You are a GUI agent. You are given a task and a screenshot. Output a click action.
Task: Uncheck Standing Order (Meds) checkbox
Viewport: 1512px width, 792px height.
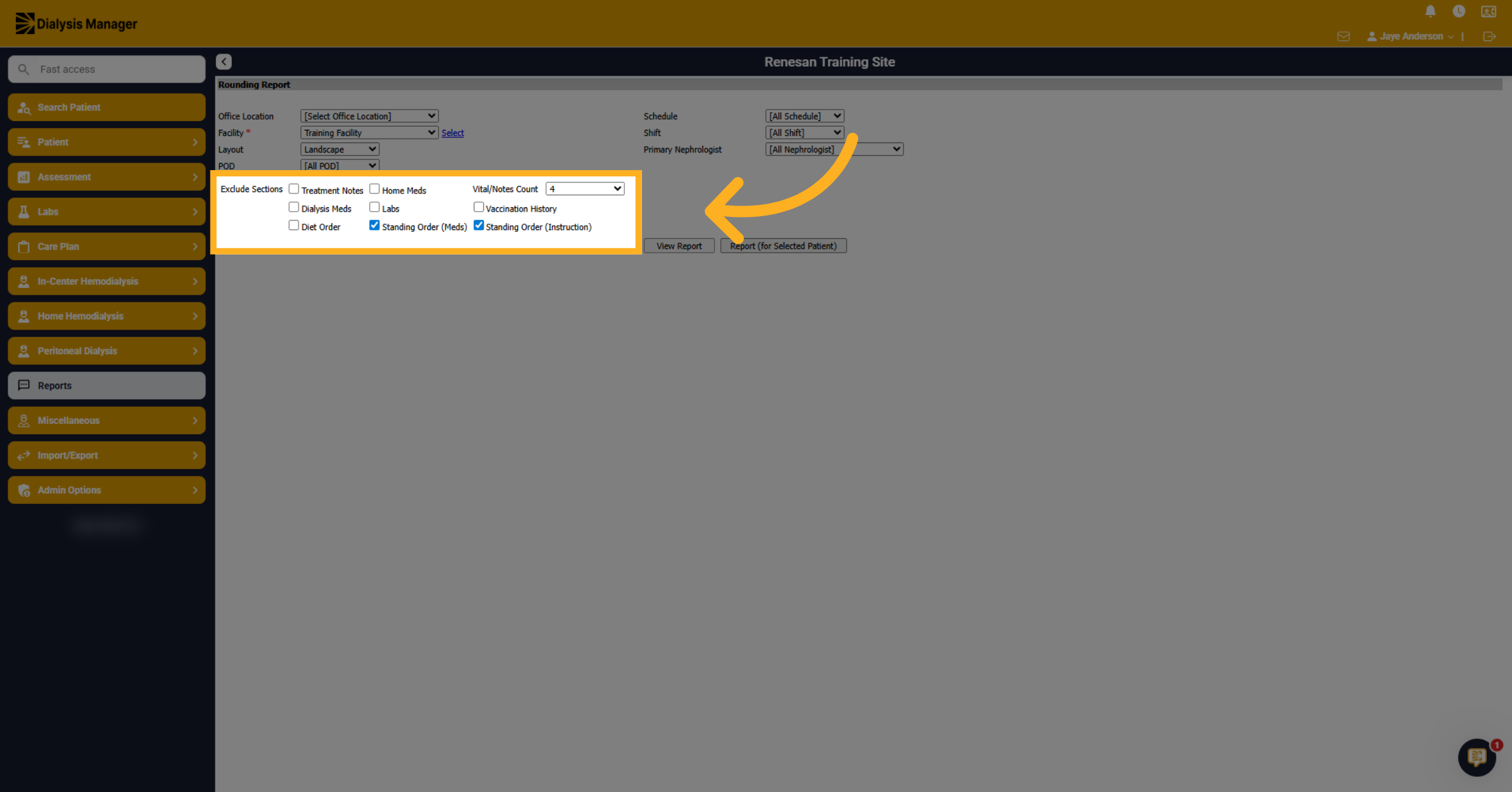click(374, 226)
